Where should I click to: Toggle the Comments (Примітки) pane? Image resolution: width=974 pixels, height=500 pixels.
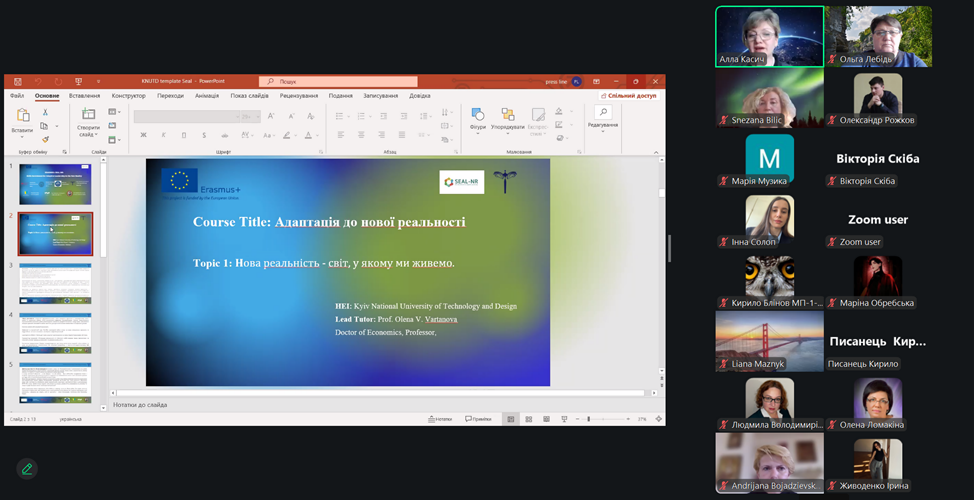[478, 419]
